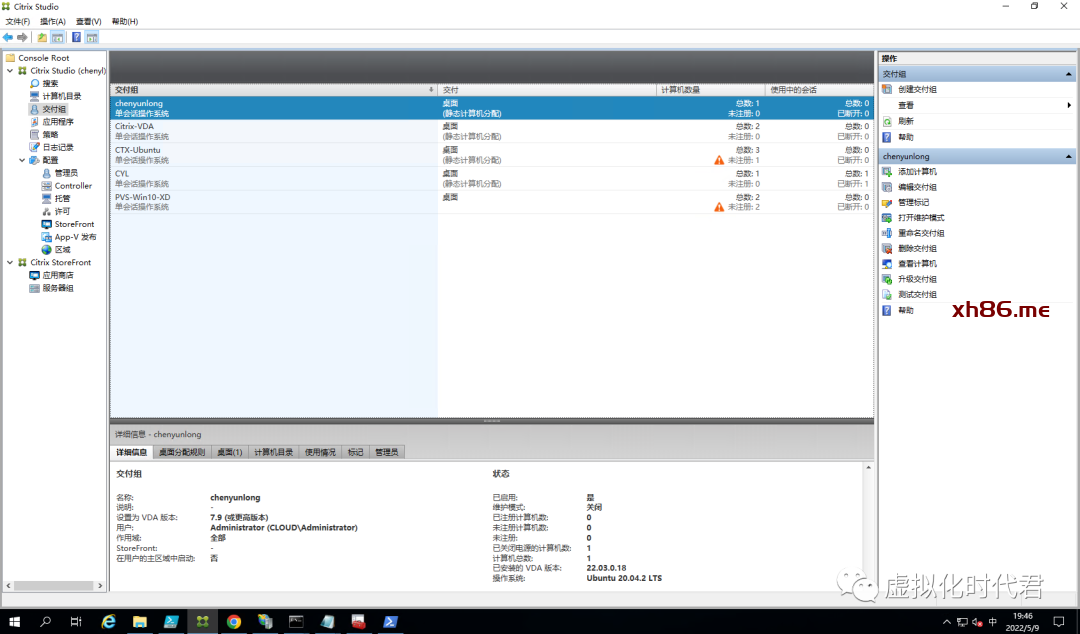This screenshot has width=1080, height=634.
Task: Select the Citrix-VDA delivery group row
Action: click(x=492, y=132)
